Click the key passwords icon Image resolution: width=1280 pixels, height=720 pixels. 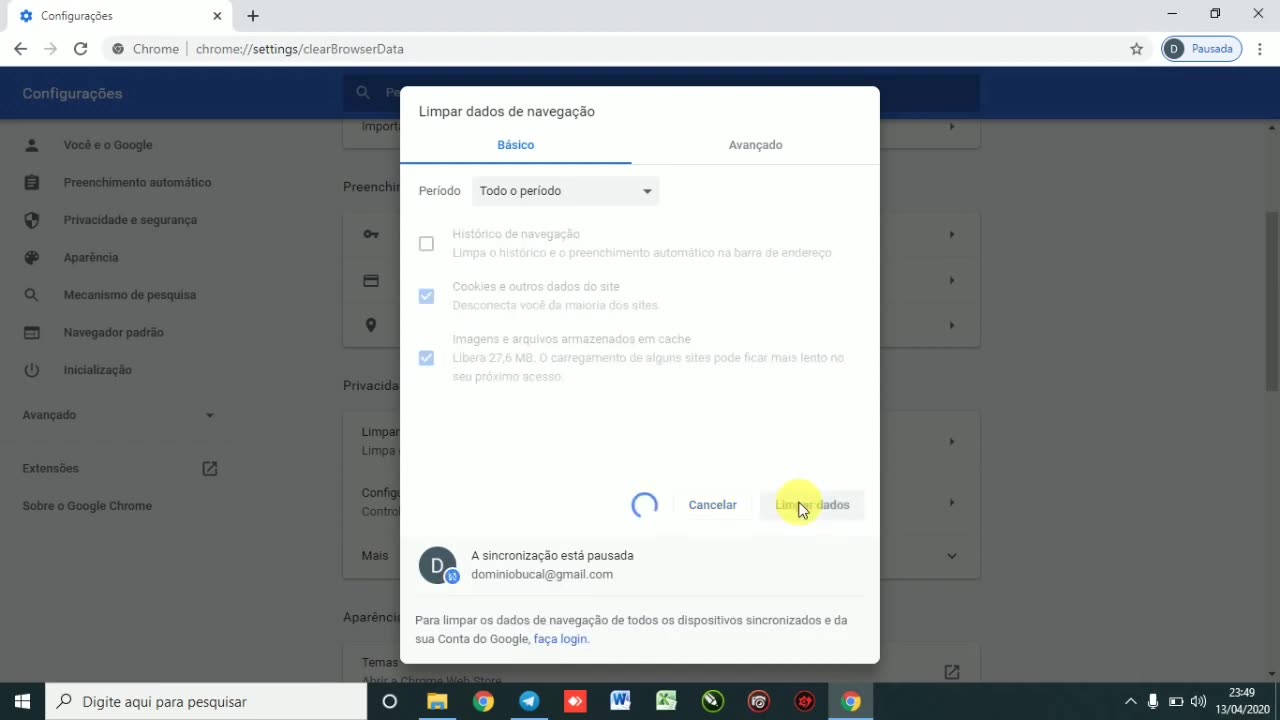tap(371, 235)
